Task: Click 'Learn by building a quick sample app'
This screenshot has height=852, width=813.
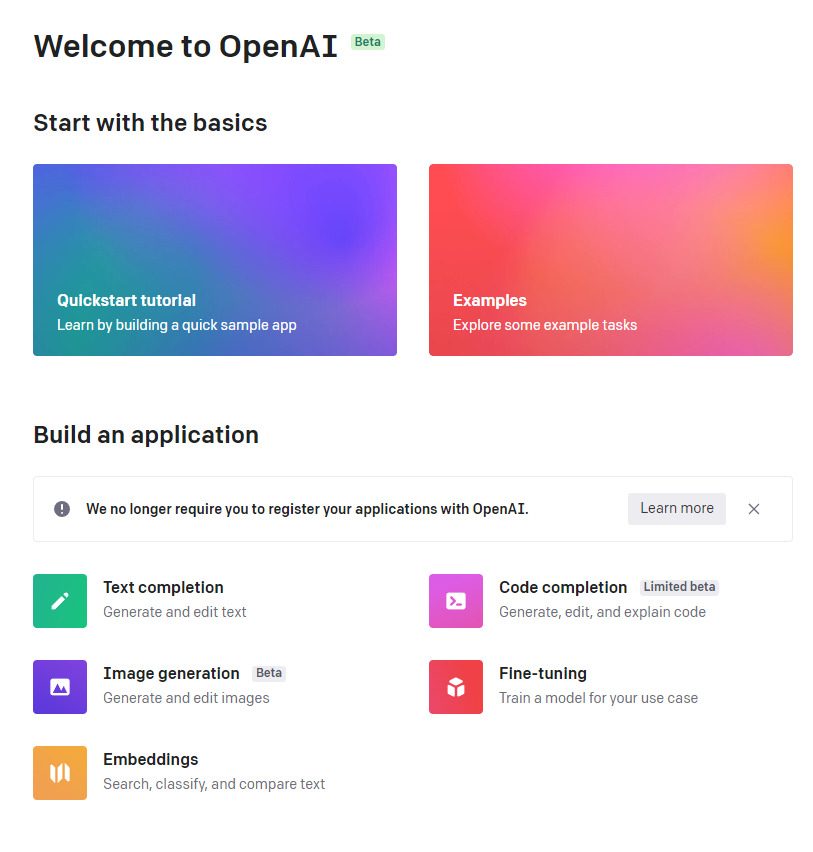Action: point(177,324)
